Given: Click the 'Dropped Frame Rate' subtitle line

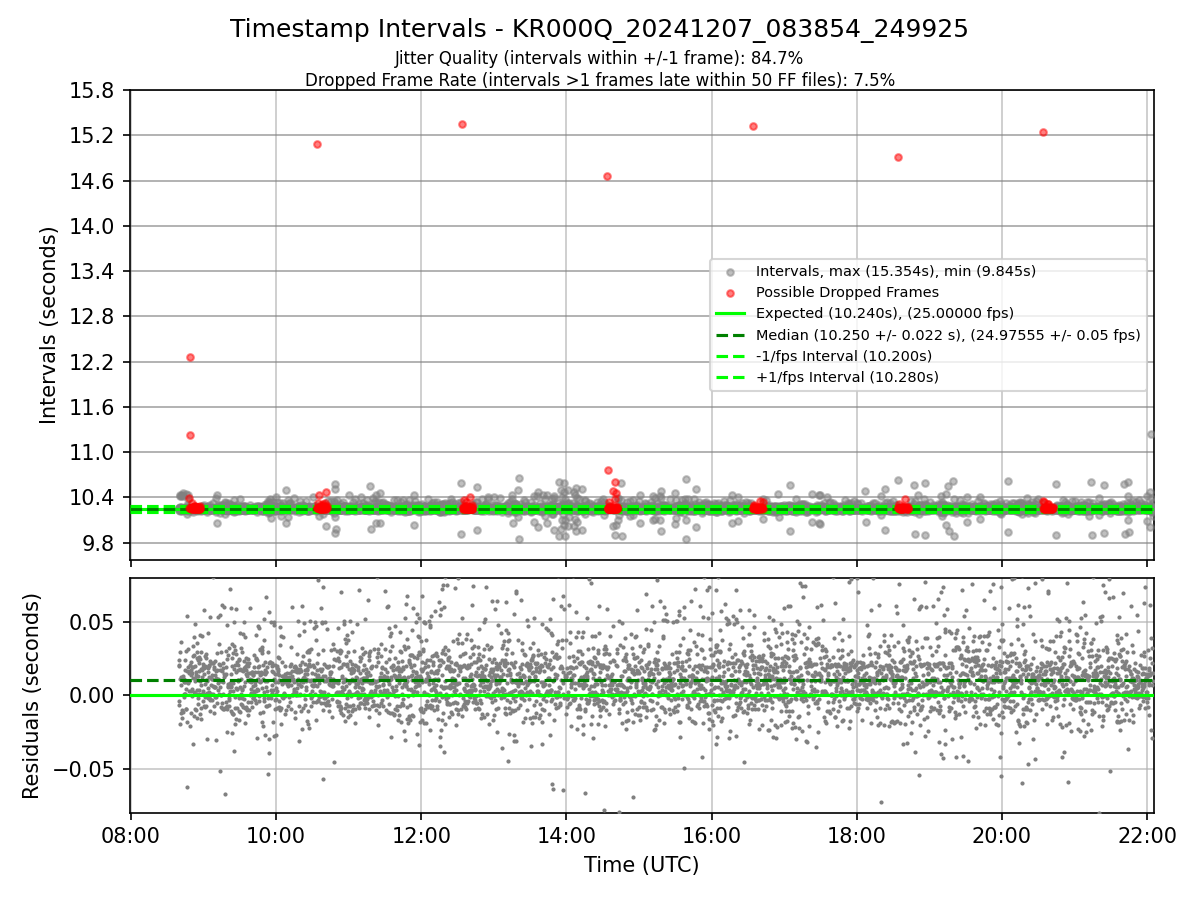Looking at the screenshot, I should pyautogui.click(x=599, y=80).
